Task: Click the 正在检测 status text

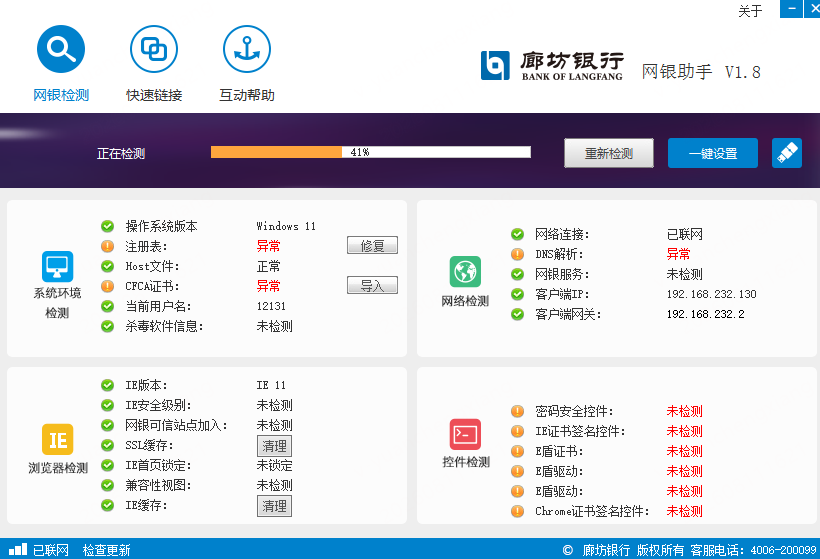Action: click(121, 154)
